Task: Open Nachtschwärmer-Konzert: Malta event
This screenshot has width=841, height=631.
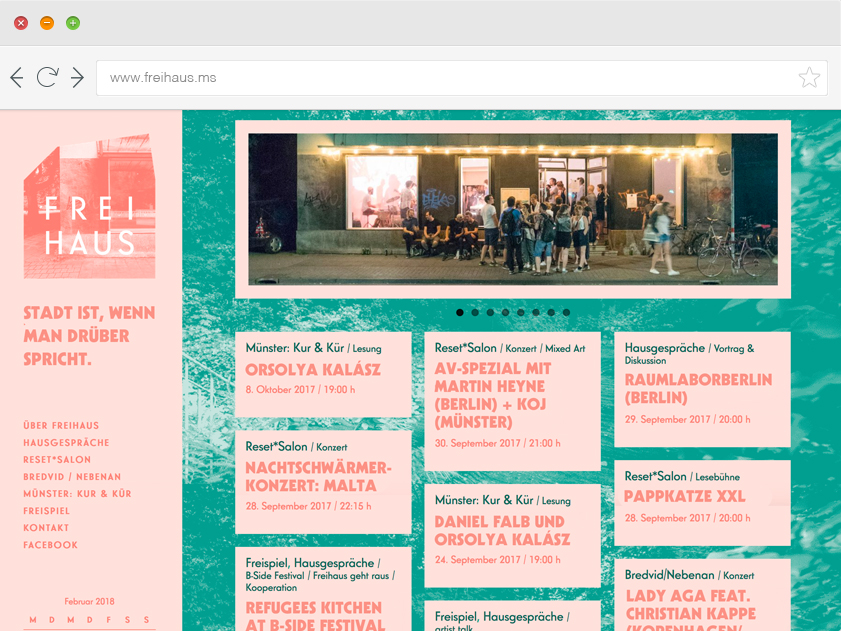Action: 318,477
